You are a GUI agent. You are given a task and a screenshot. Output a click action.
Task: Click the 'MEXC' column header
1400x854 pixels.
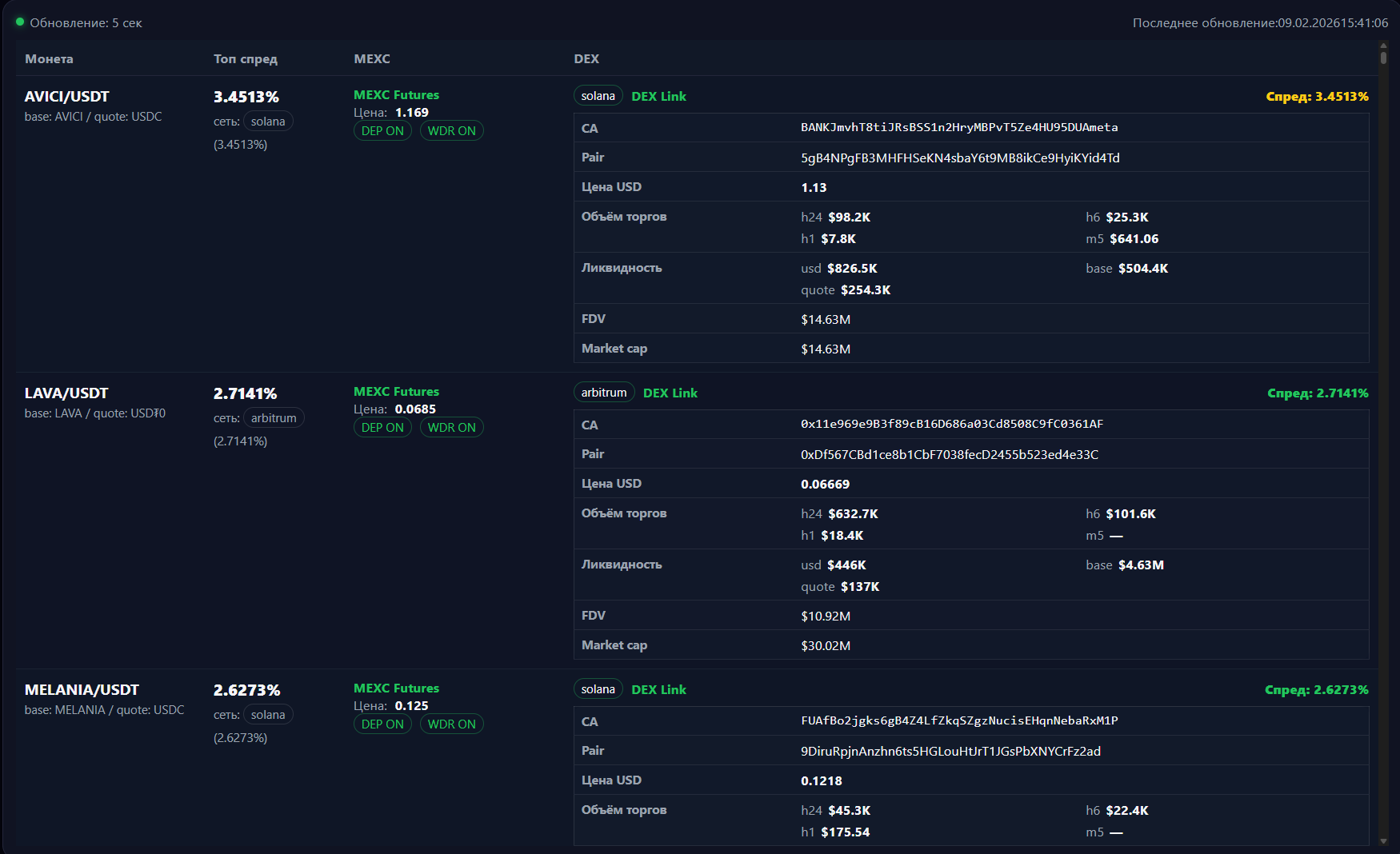[372, 59]
